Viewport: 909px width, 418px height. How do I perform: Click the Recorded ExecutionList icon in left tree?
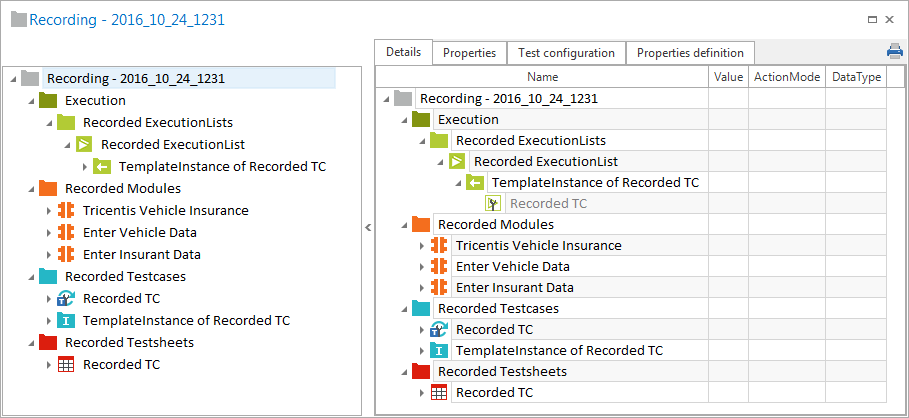click(84, 144)
